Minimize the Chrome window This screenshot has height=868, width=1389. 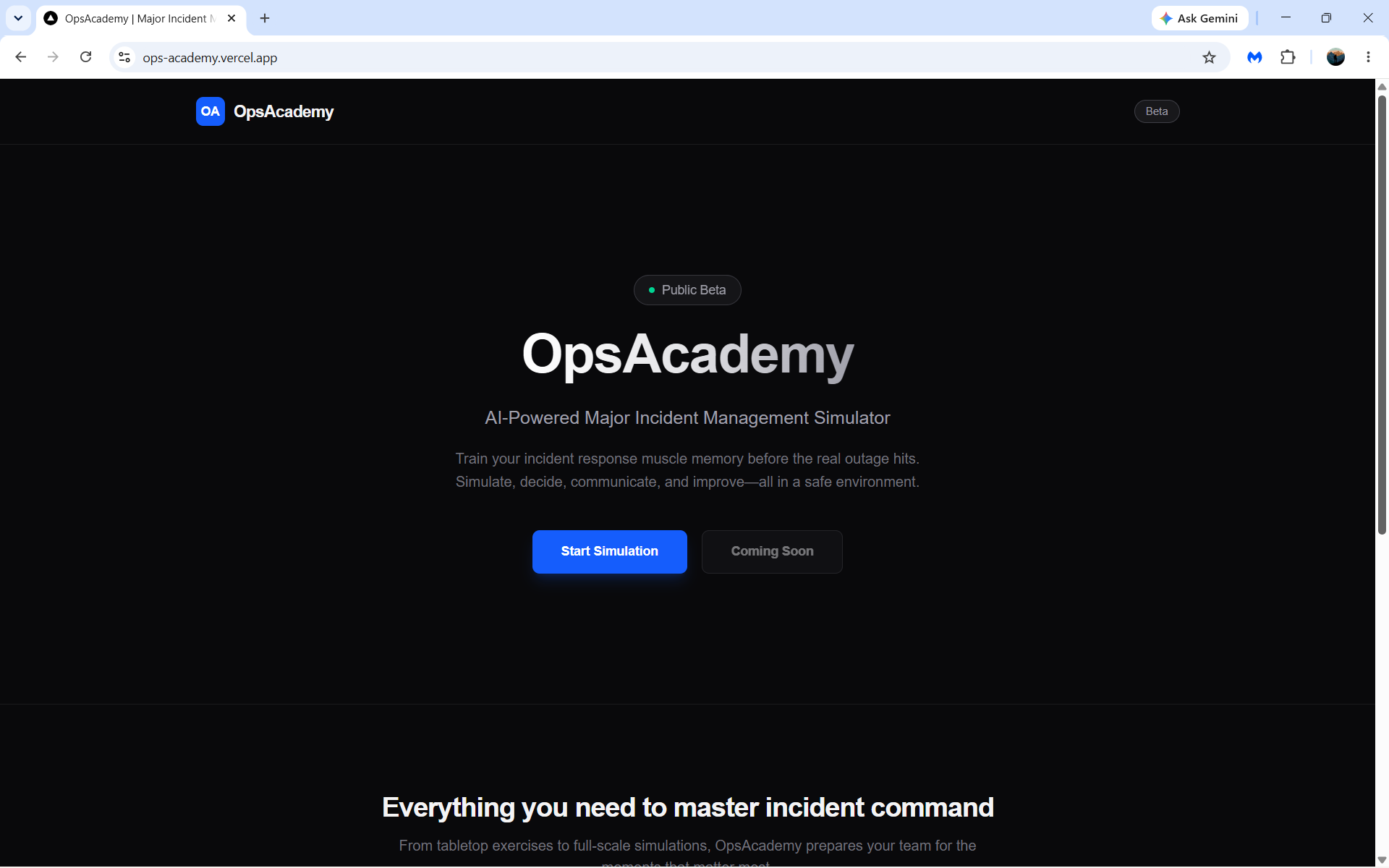pos(1286,18)
